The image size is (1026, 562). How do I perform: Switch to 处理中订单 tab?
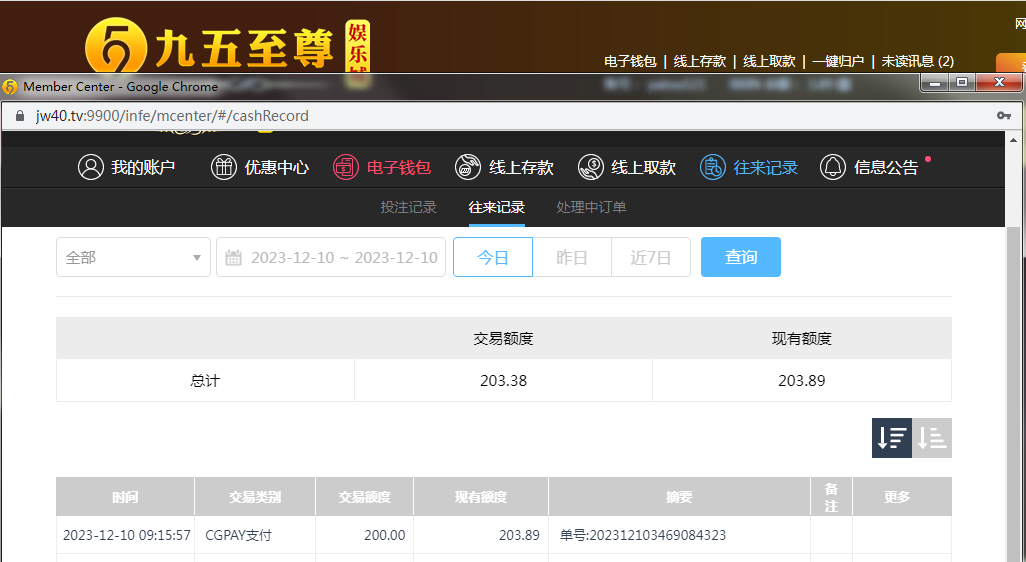[x=591, y=207]
